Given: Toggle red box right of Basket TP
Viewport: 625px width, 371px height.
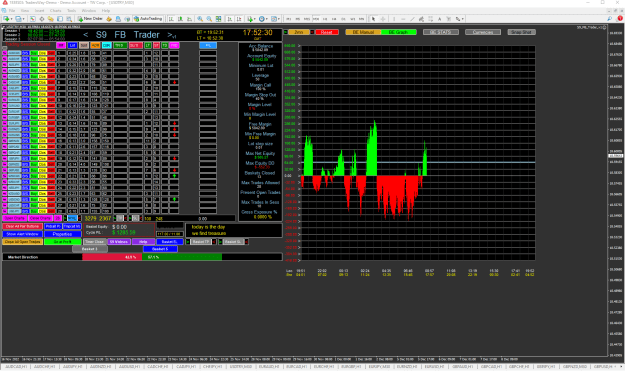Looking at the screenshot, I should point(214,242).
